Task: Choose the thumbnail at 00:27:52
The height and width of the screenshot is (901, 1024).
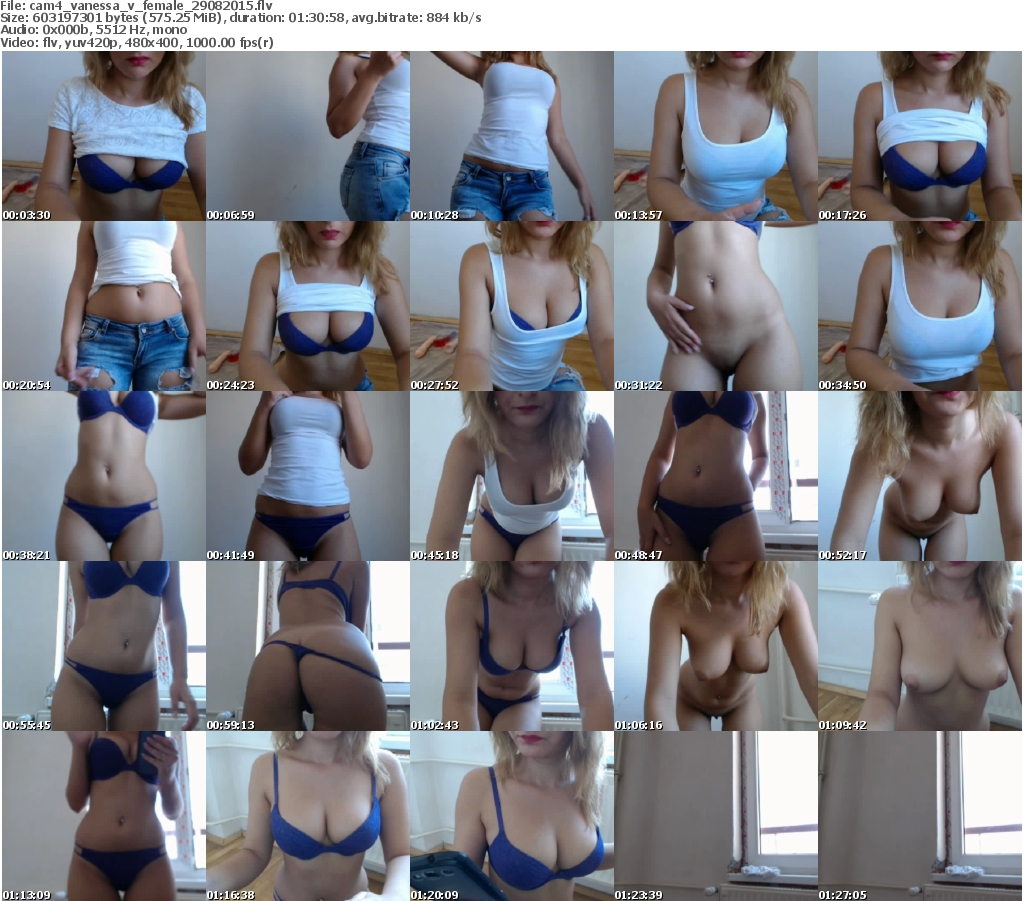Action: (511, 306)
